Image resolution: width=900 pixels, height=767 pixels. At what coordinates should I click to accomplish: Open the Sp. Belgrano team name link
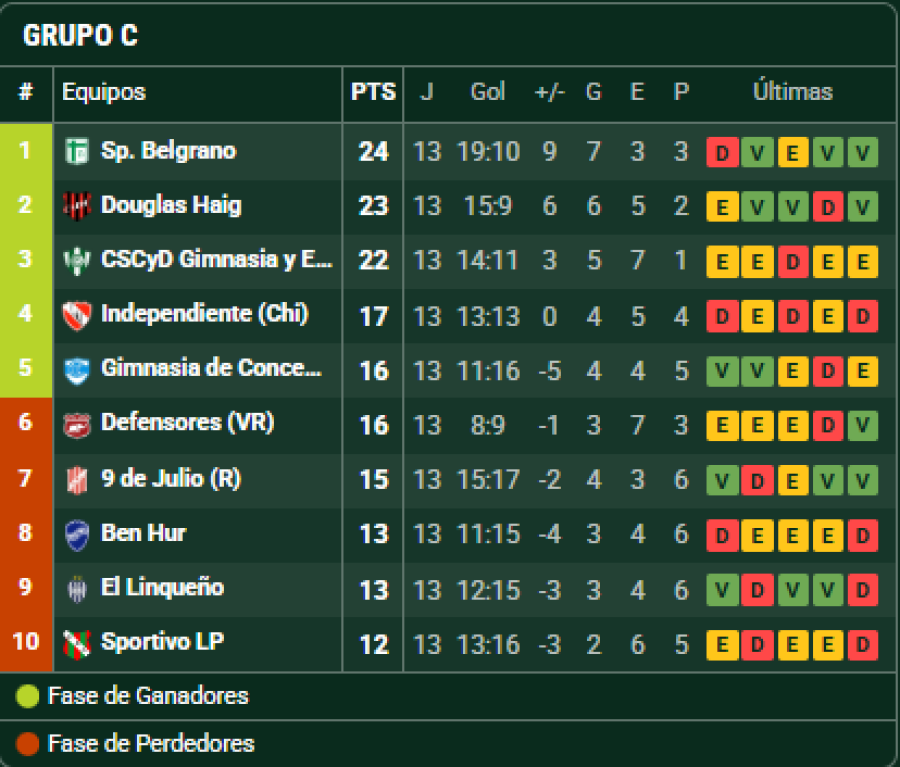pyautogui.click(x=168, y=151)
